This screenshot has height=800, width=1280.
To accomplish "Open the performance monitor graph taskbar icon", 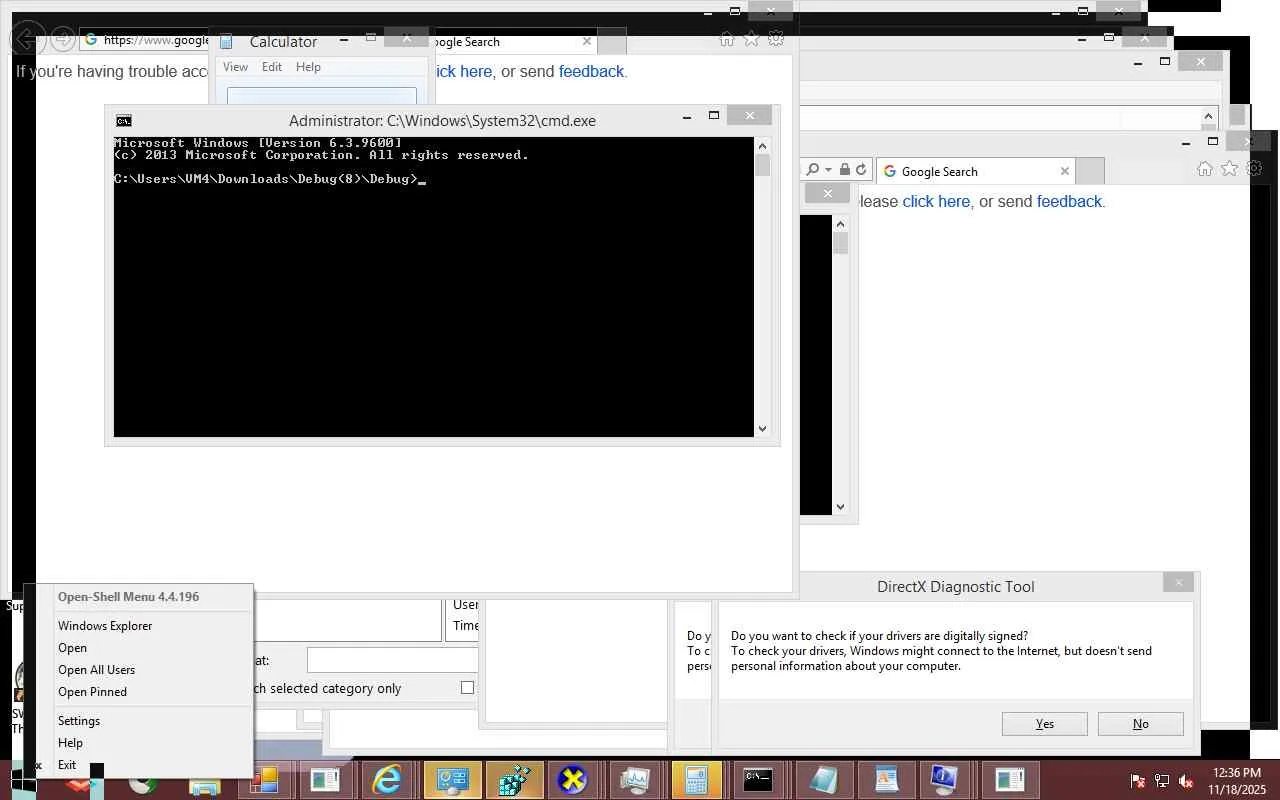I will [634, 779].
